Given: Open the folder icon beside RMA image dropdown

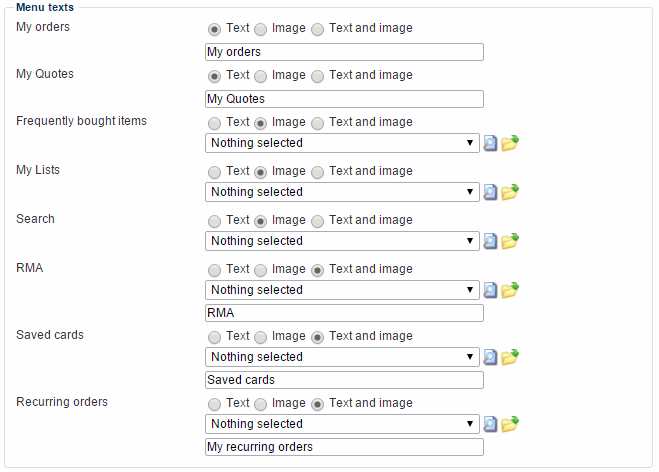Looking at the screenshot, I should tap(510, 290).
